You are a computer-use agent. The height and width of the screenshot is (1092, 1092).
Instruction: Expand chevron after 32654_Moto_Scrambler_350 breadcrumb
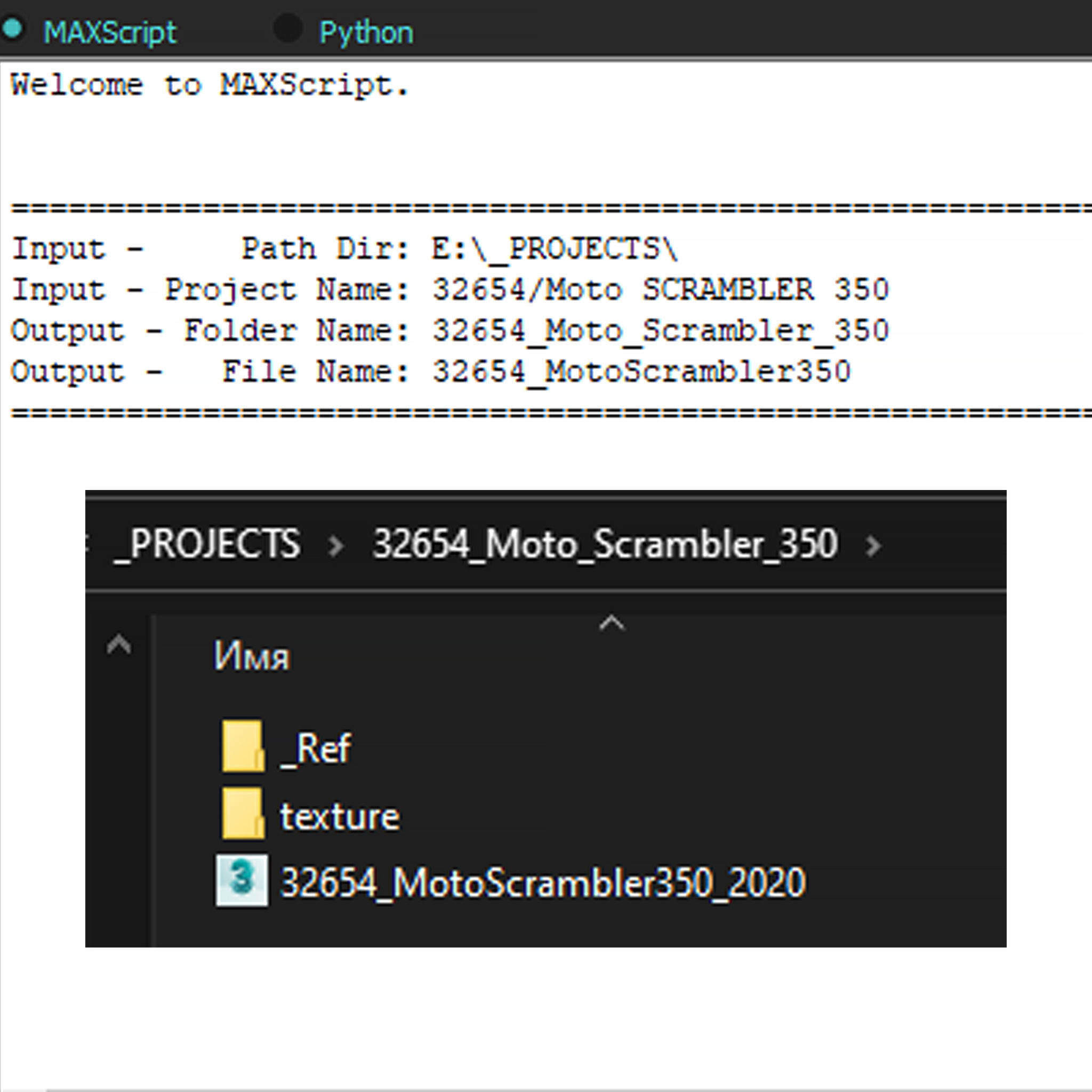873,546
